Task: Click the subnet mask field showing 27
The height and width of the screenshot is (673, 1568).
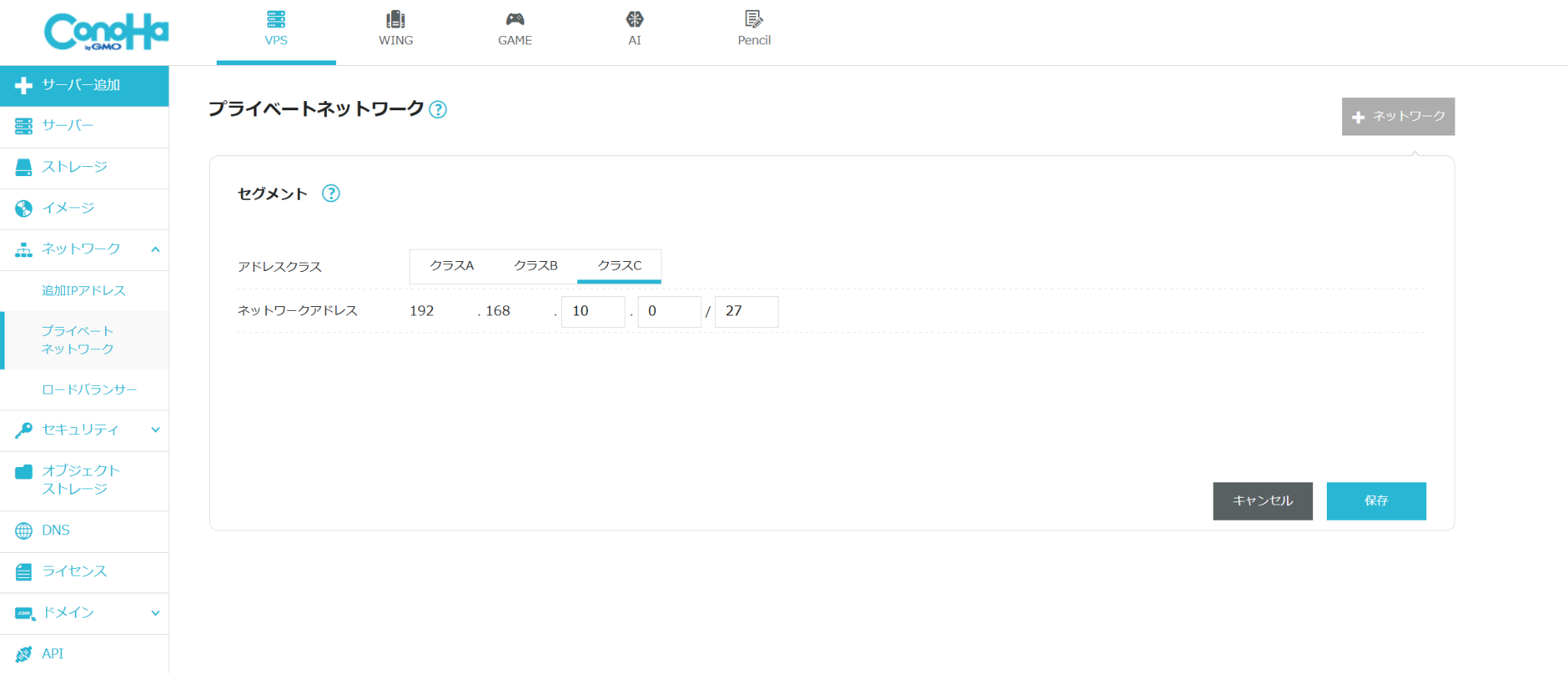Action: 746,312
